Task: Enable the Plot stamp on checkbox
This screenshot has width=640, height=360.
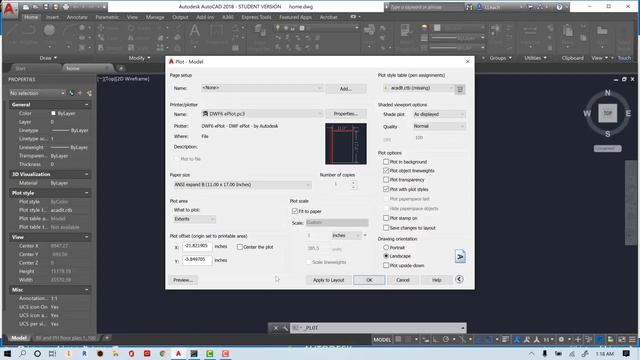Action: coord(386,218)
